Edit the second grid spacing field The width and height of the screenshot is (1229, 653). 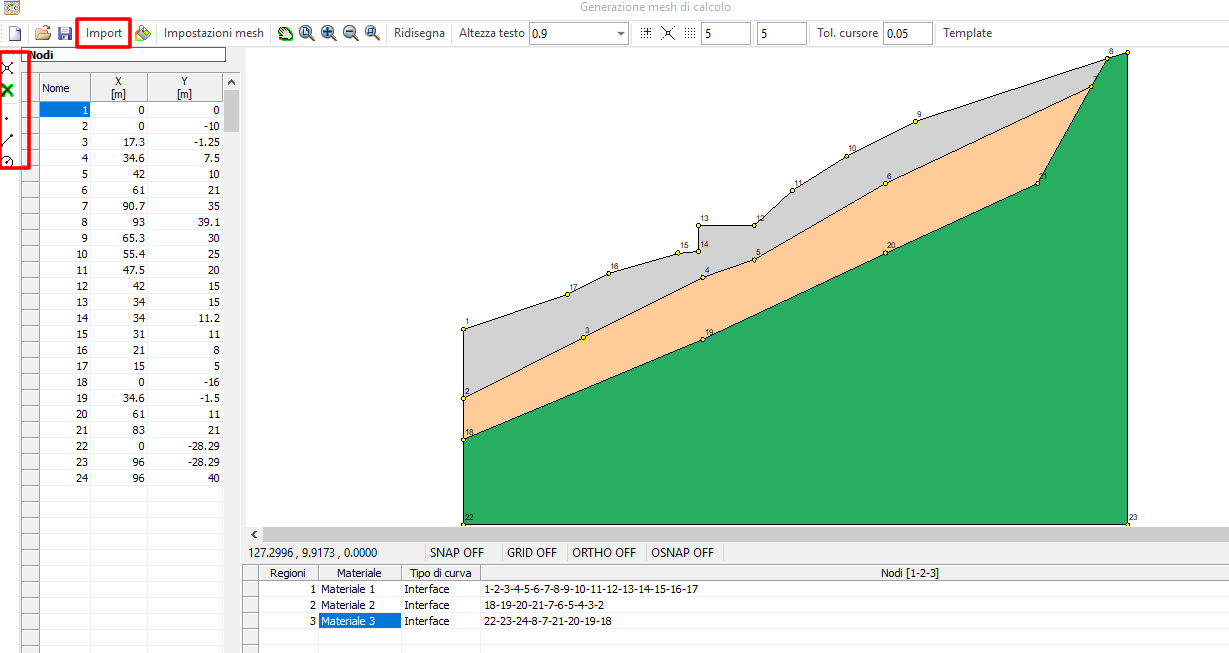pyautogui.click(x=781, y=33)
